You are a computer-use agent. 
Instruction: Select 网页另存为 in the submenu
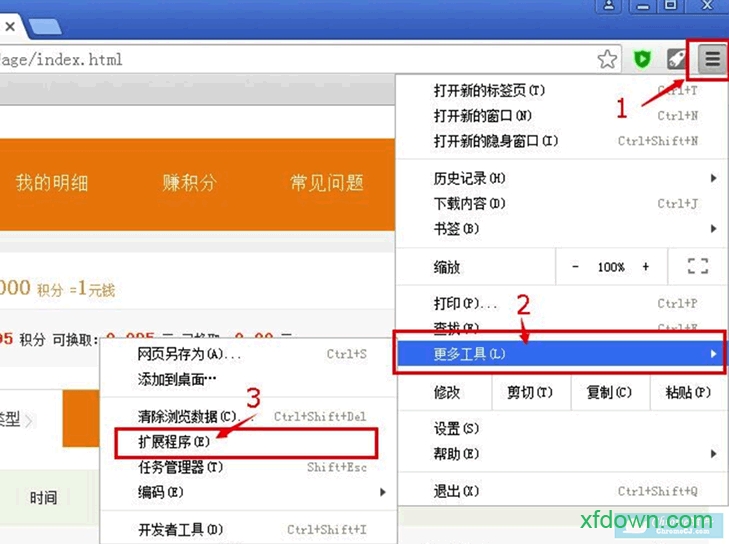(x=248, y=354)
